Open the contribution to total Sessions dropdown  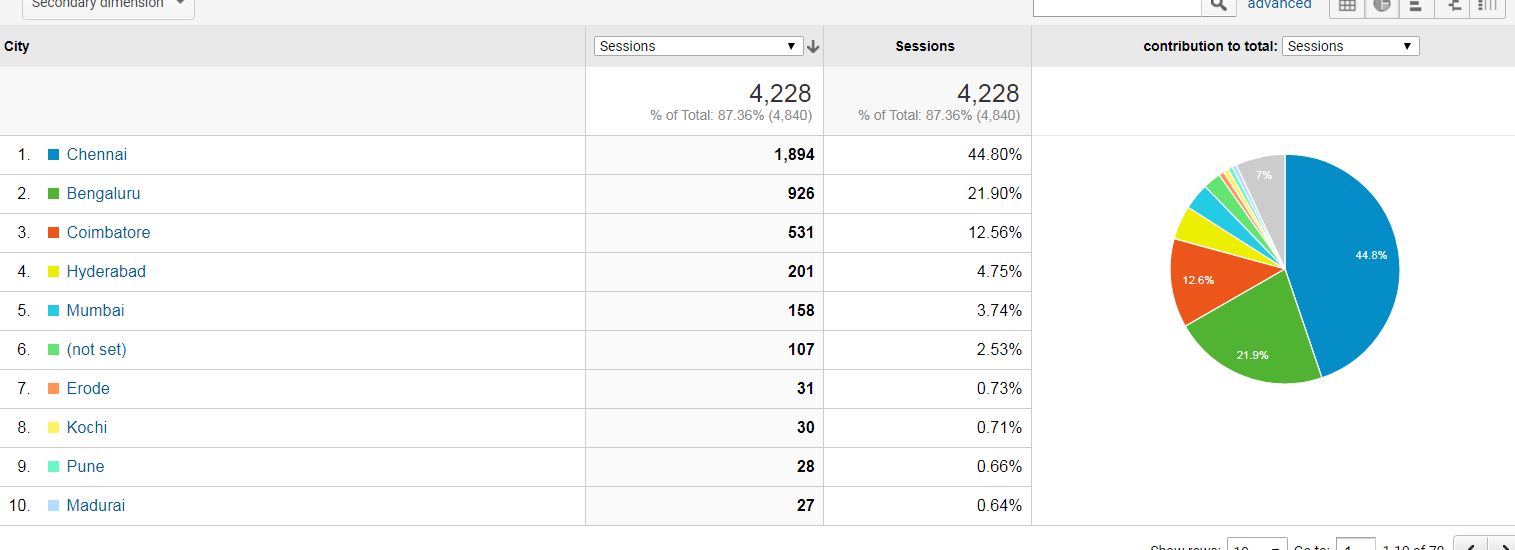pyautogui.click(x=1350, y=46)
